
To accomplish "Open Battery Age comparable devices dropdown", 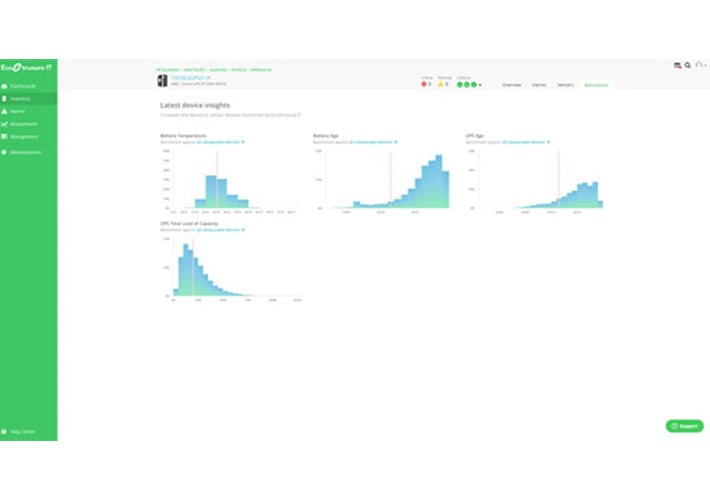I will click(373, 142).
